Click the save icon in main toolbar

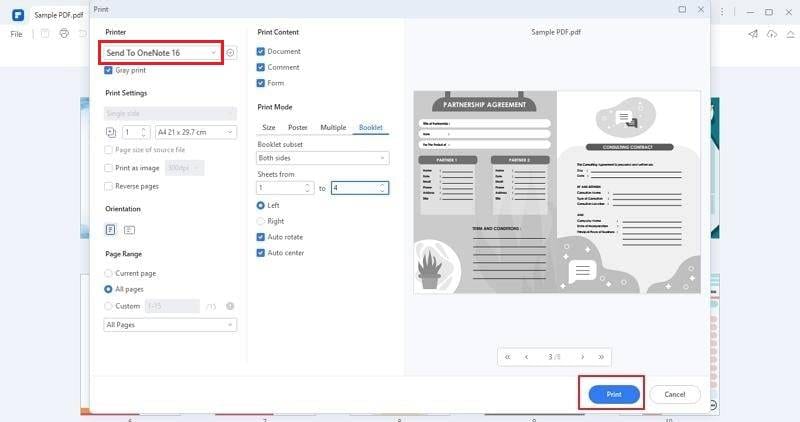45,34
